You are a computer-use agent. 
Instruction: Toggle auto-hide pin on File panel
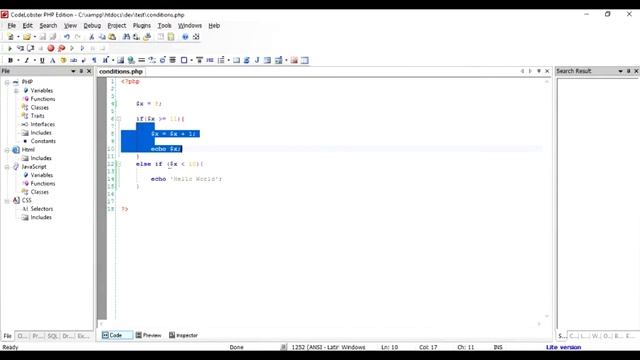pyautogui.click(x=81, y=71)
